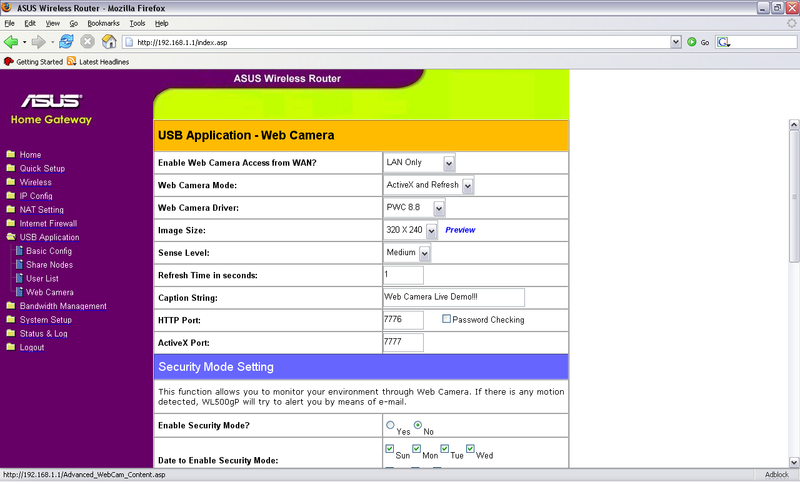Click the USB Application folder icon
Viewport: 800px width, 484px height.
(x=10, y=238)
